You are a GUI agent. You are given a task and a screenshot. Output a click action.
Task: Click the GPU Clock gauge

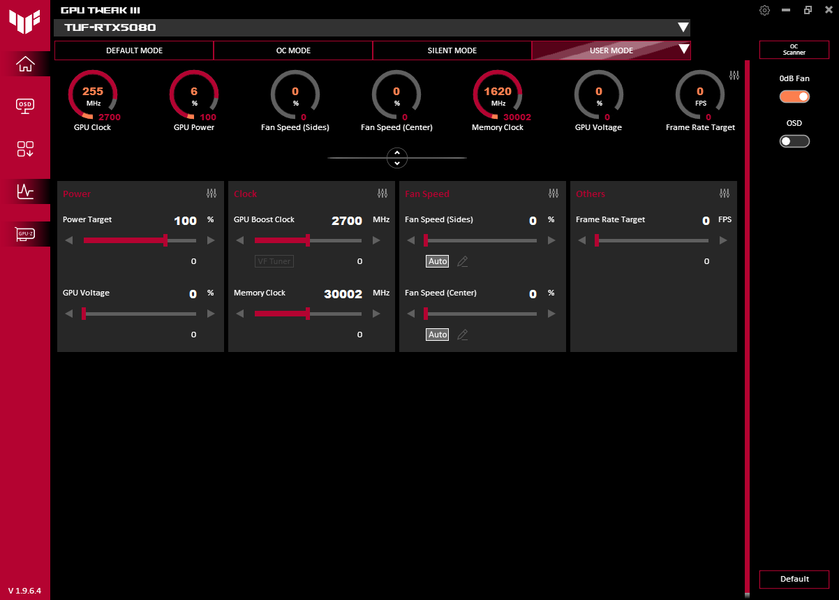[x=93, y=95]
